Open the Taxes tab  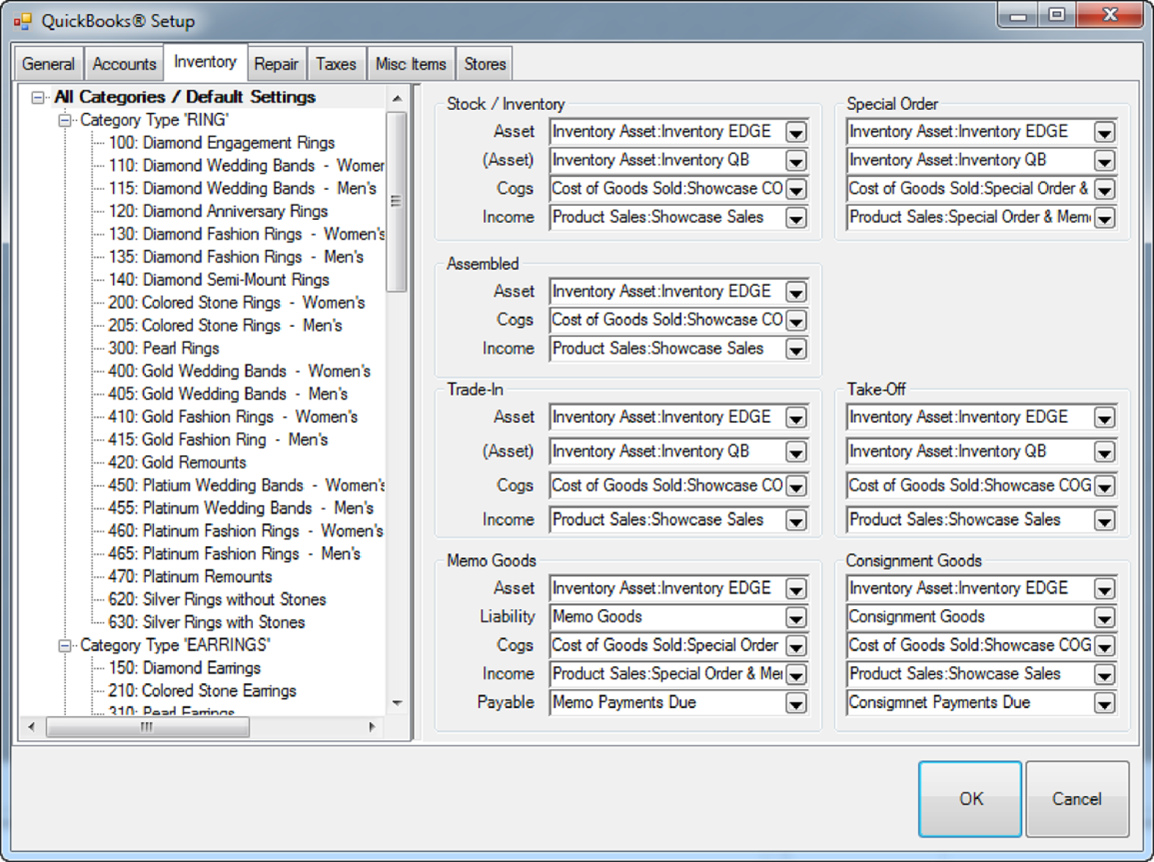336,64
